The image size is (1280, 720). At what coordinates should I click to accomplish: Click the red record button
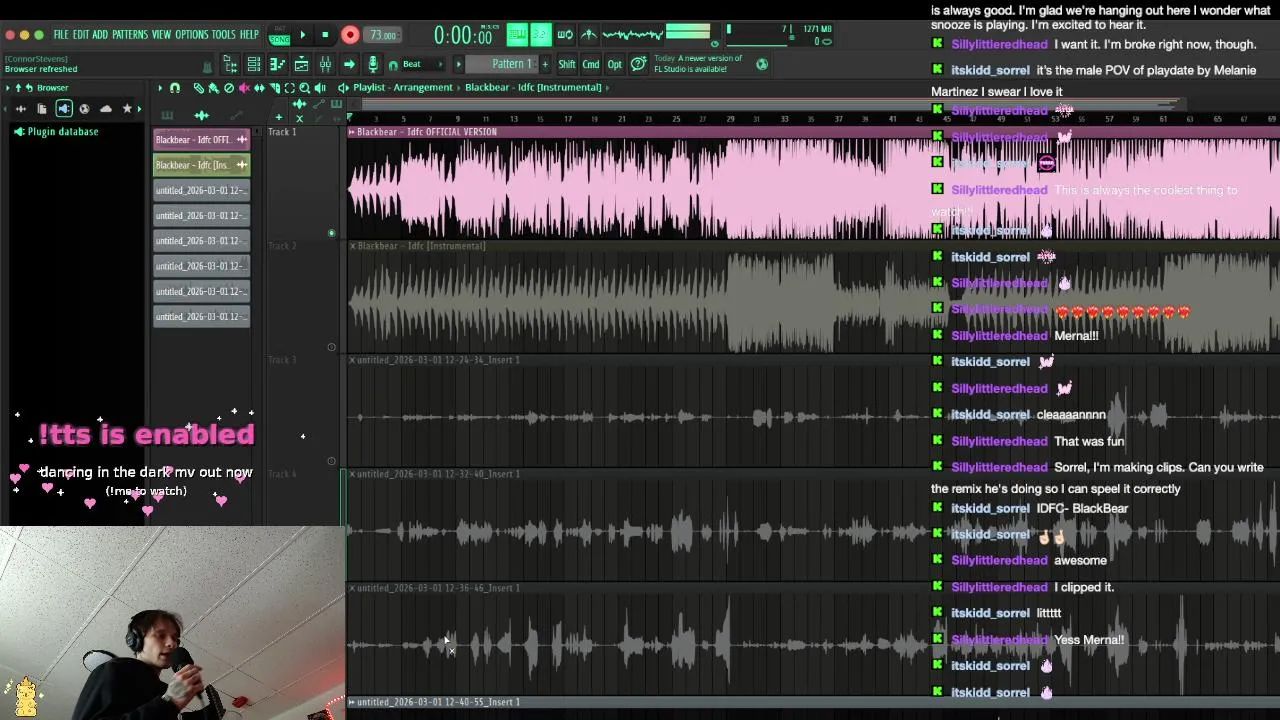(x=350, y=35)
